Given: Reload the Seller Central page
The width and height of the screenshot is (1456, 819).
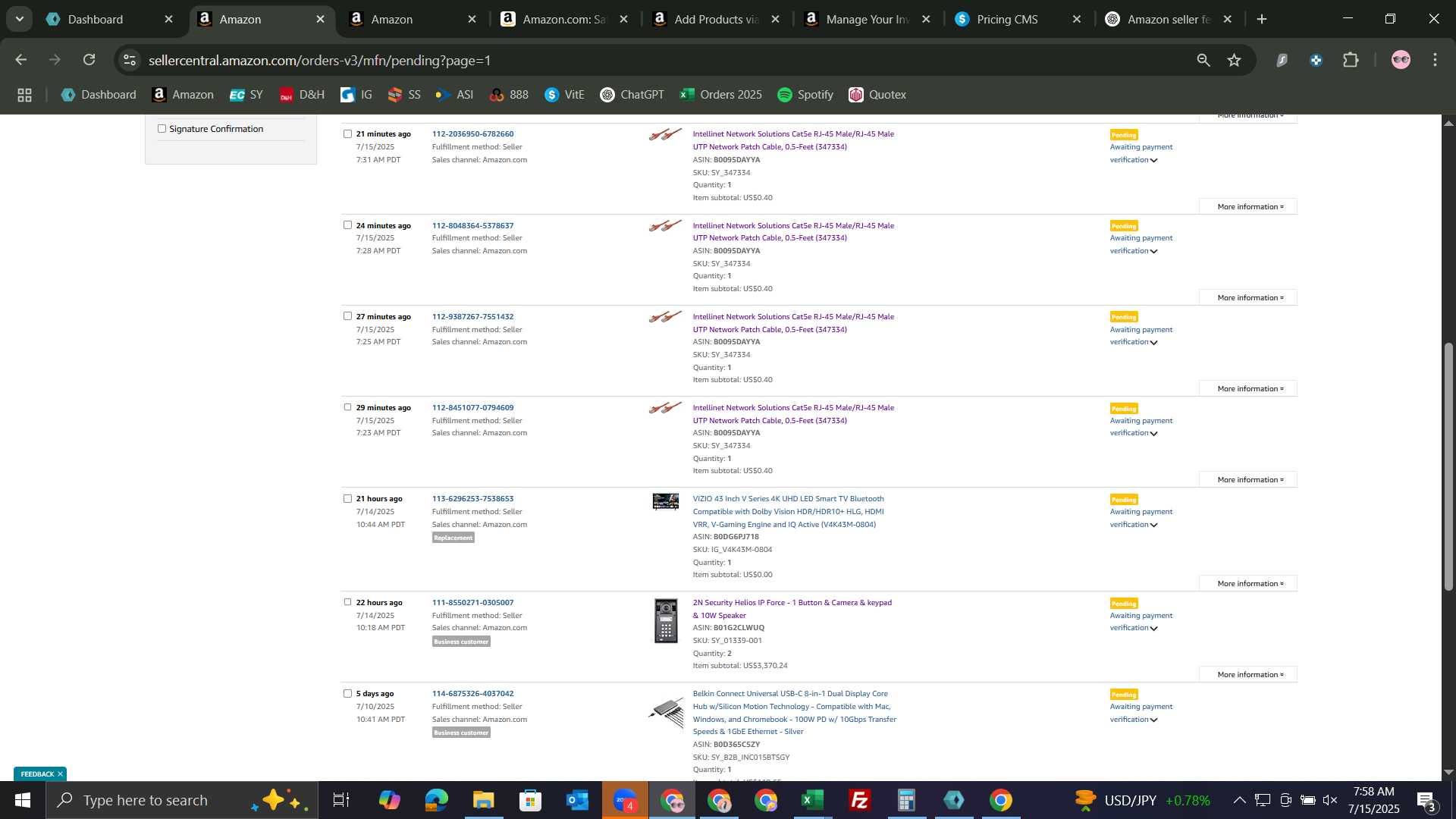Looking at the screenshot, I should (89, 60).
